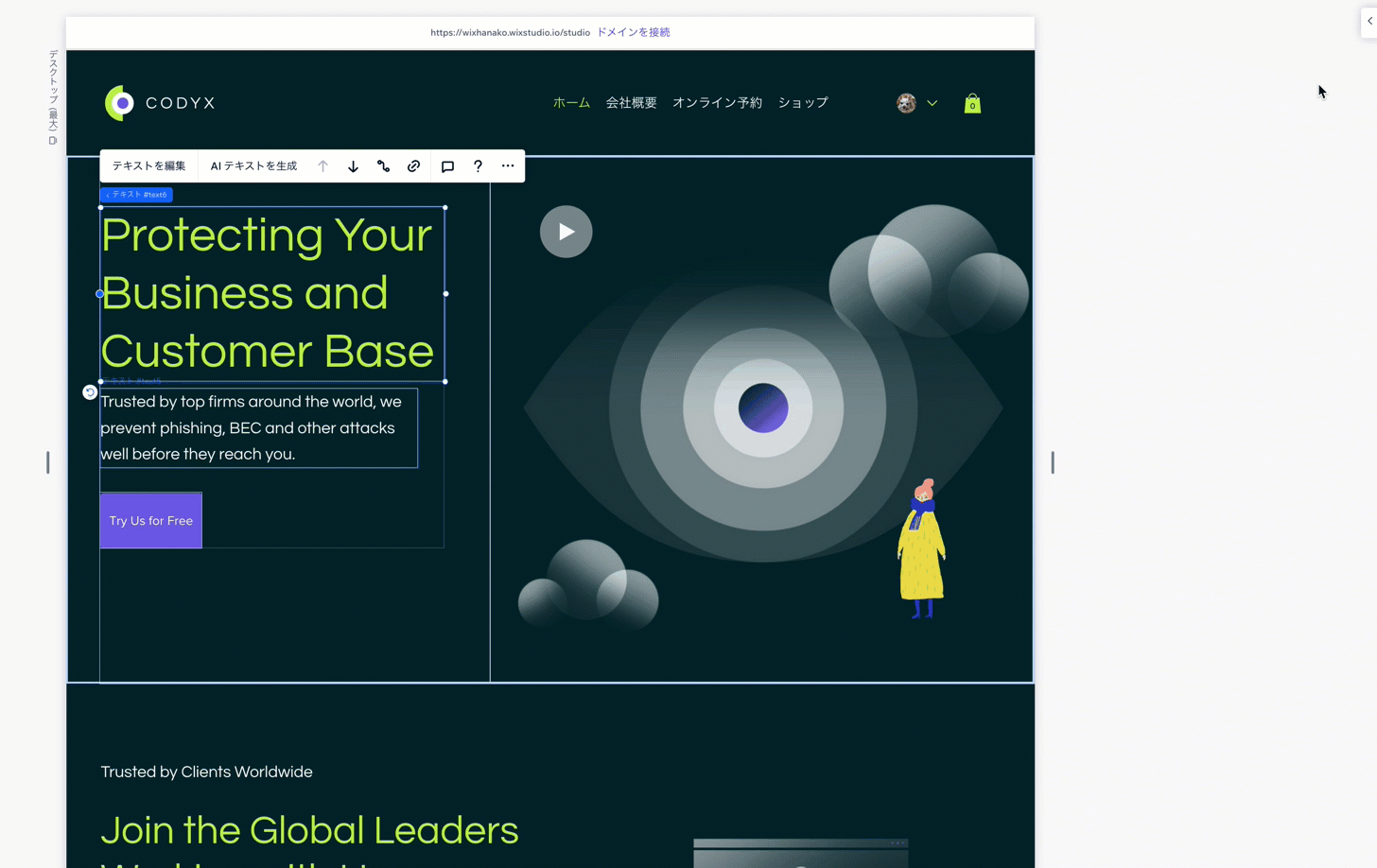The image size is (1377, 868).
Task: Click the CODYX logo icon
Action: (120, 103)
